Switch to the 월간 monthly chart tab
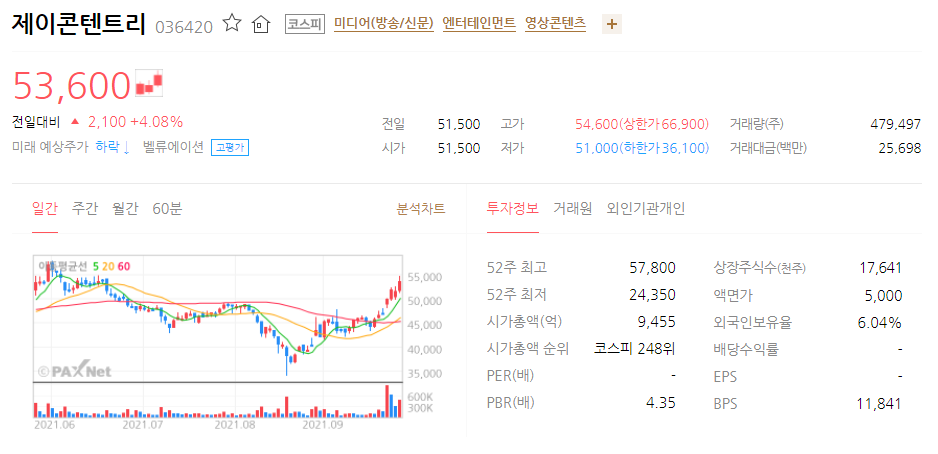Viewport: 938px width, 454px height. tap(125, 209)
